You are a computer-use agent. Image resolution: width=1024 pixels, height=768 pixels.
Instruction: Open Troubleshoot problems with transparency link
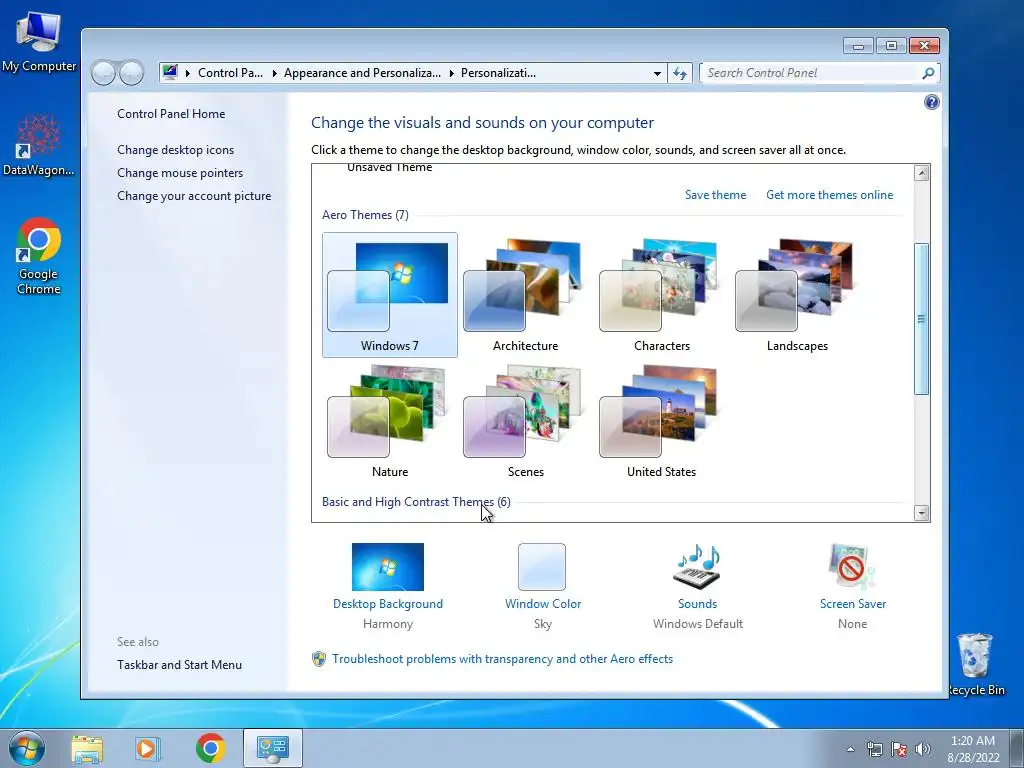pyautogui.click(x=502, y=659)
